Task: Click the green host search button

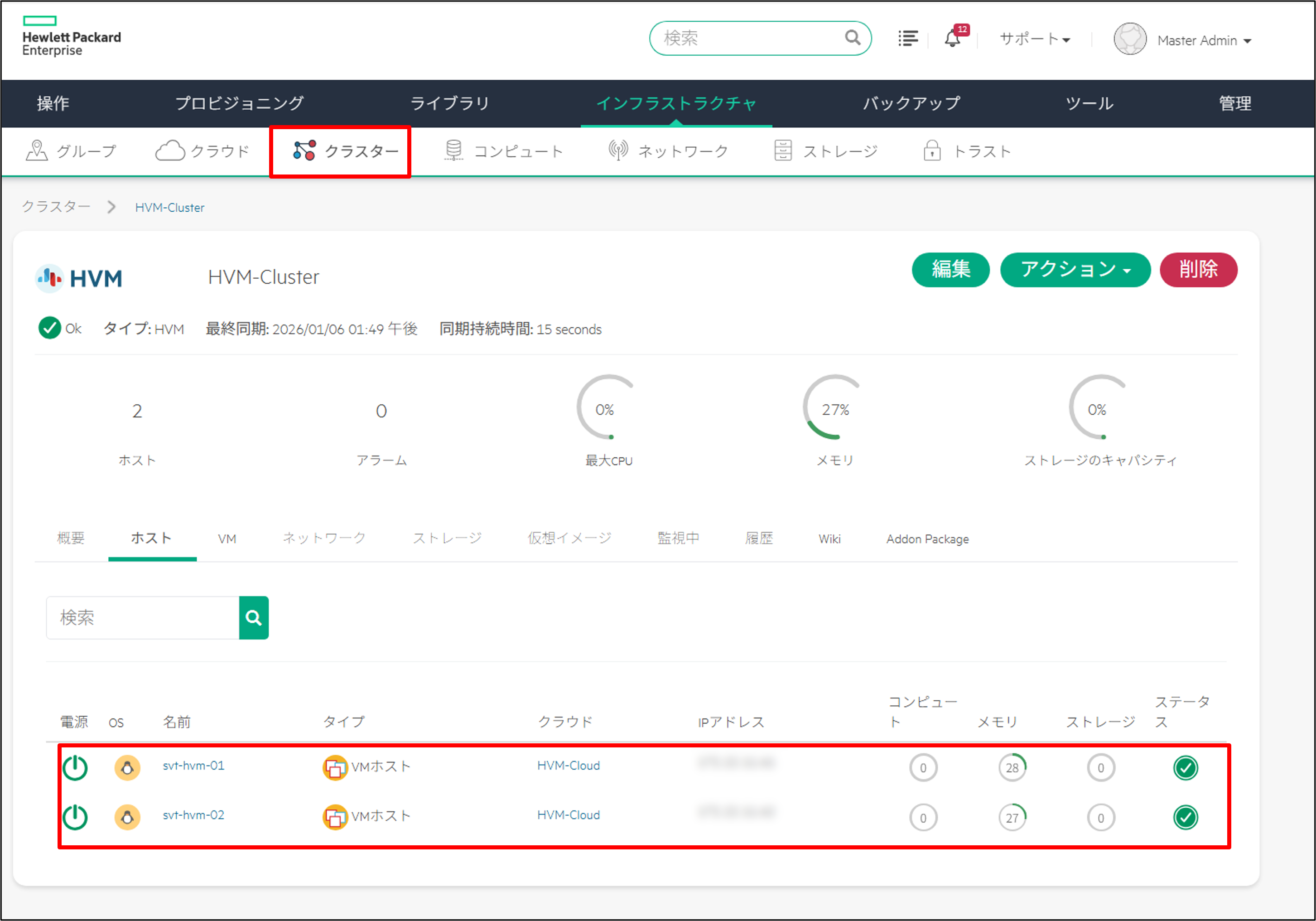Action: point(253,618)
